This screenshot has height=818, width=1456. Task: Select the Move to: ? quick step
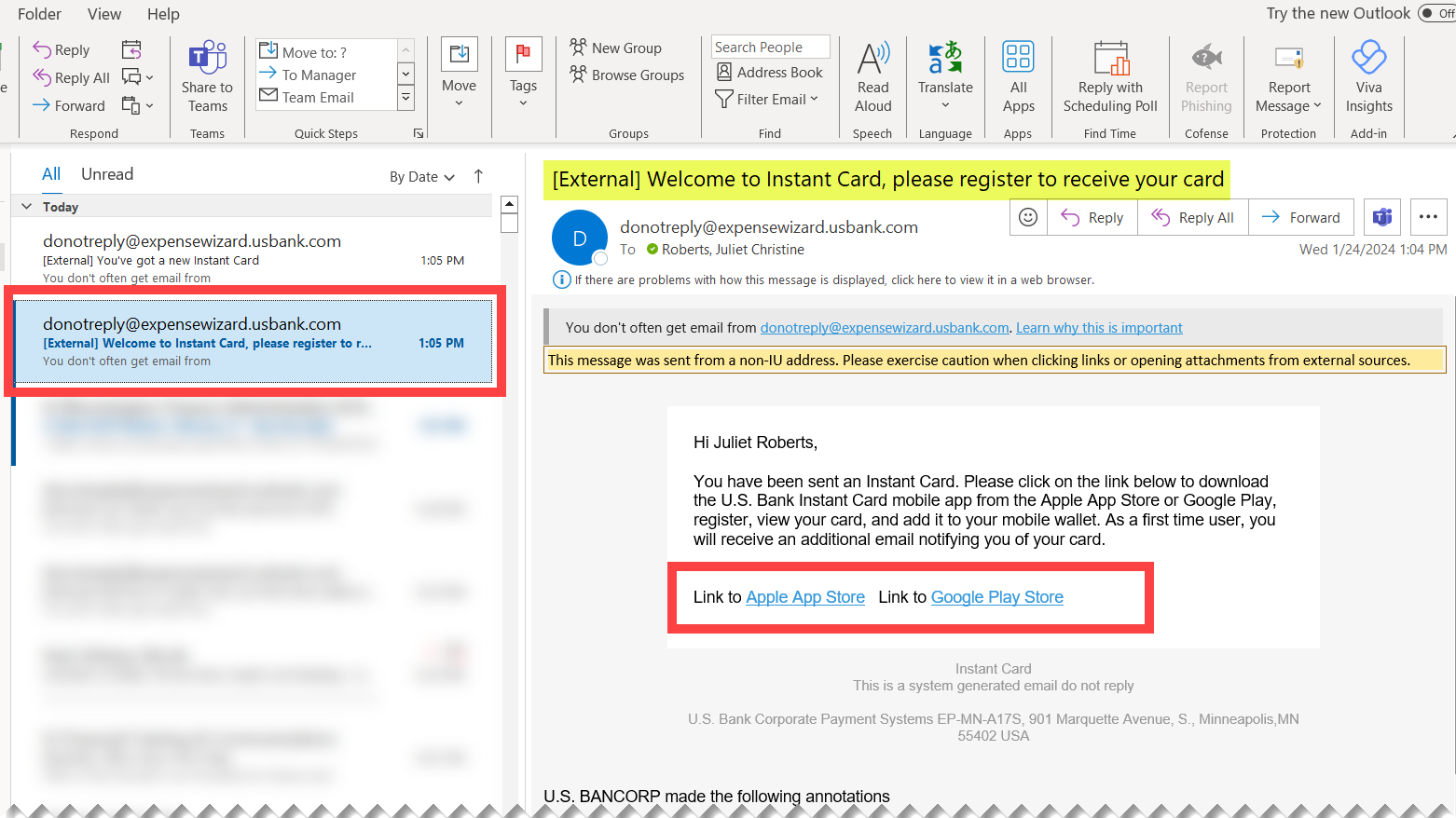point(326,52)
